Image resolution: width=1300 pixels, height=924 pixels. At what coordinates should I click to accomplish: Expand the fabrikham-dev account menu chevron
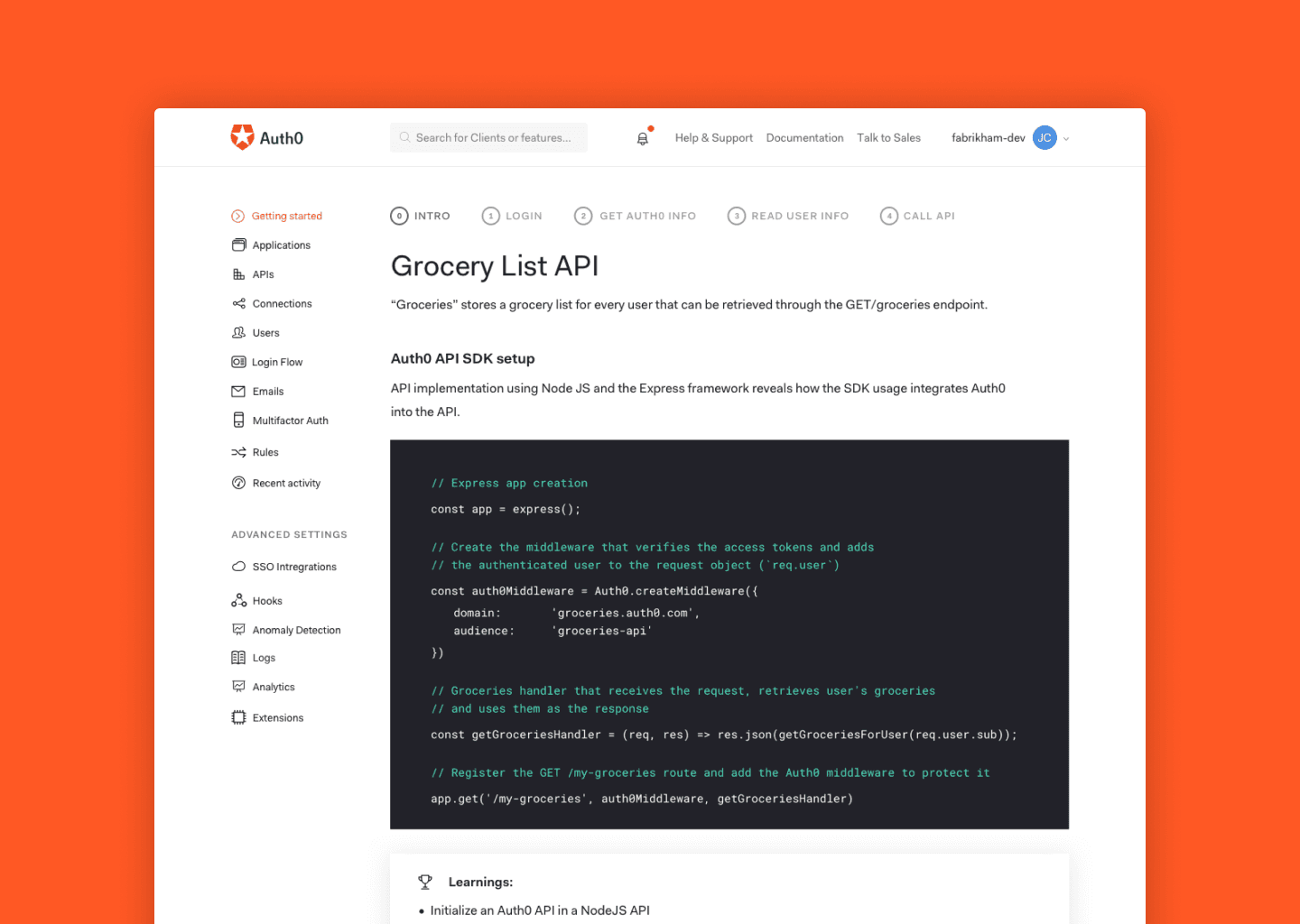[1066, 139]
